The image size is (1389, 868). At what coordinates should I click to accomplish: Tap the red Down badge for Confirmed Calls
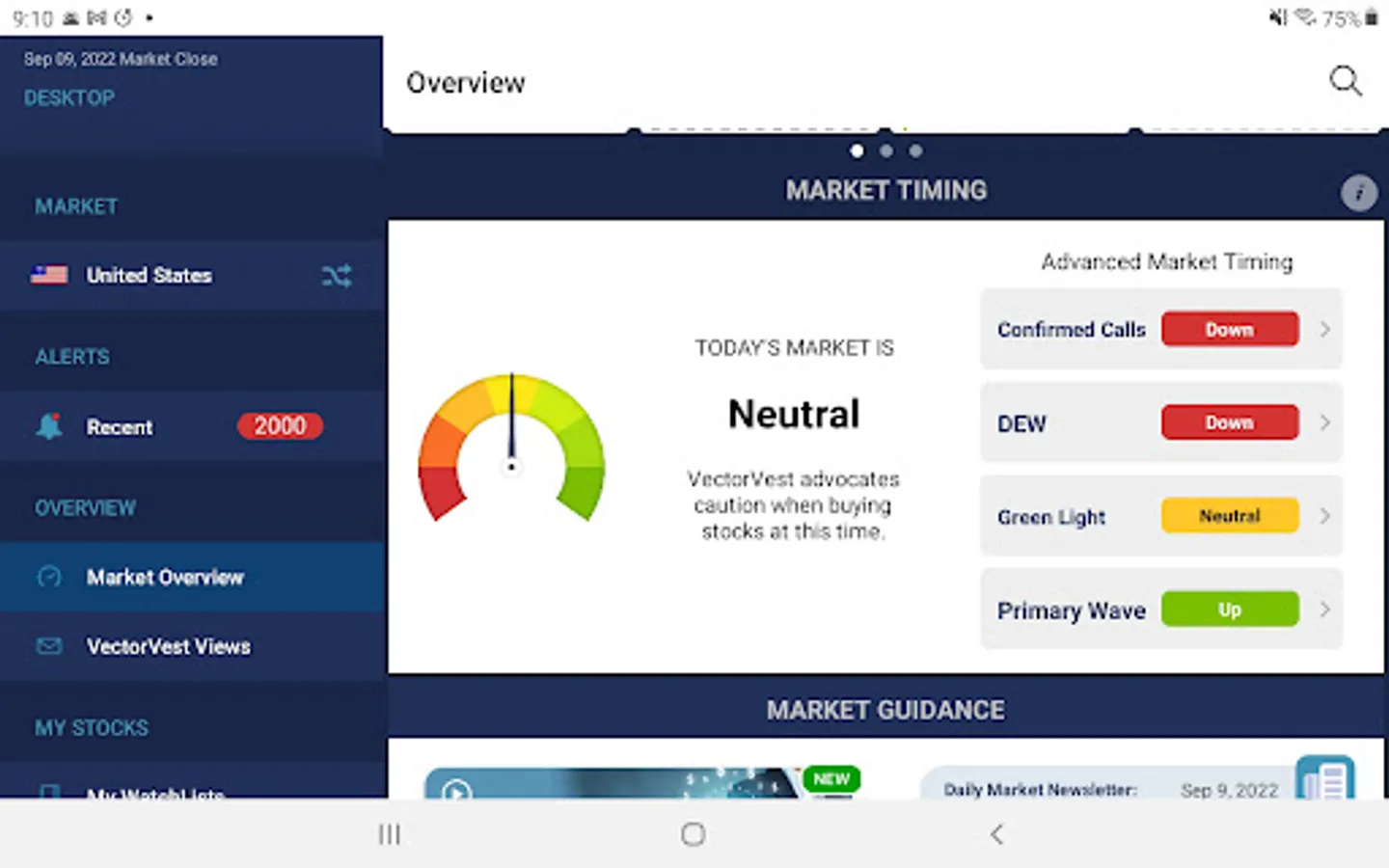pos(1230,329)
